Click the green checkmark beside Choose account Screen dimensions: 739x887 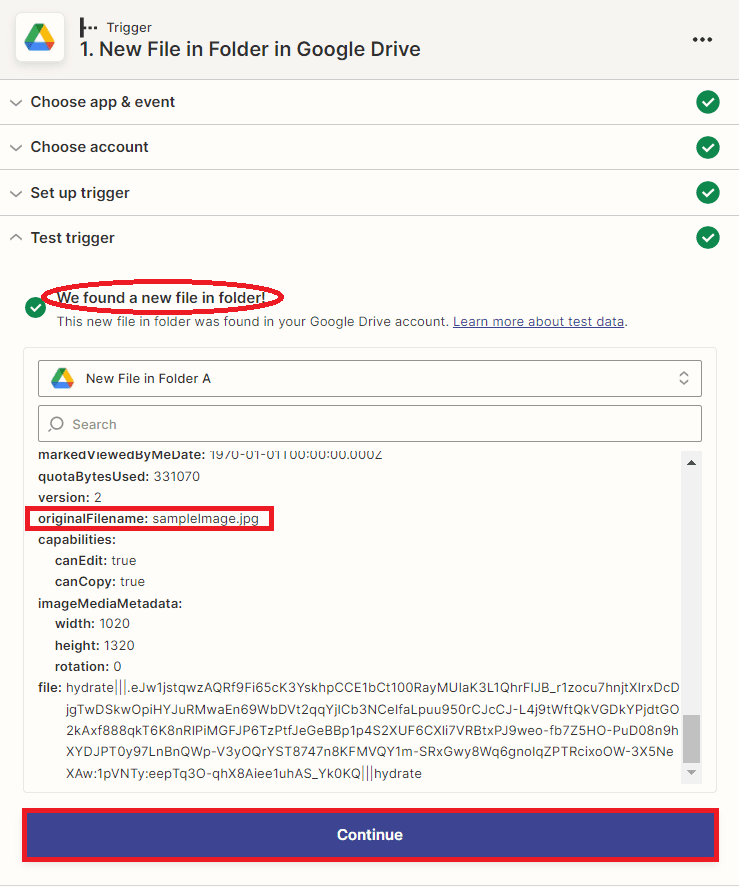(x=708, y=147)
